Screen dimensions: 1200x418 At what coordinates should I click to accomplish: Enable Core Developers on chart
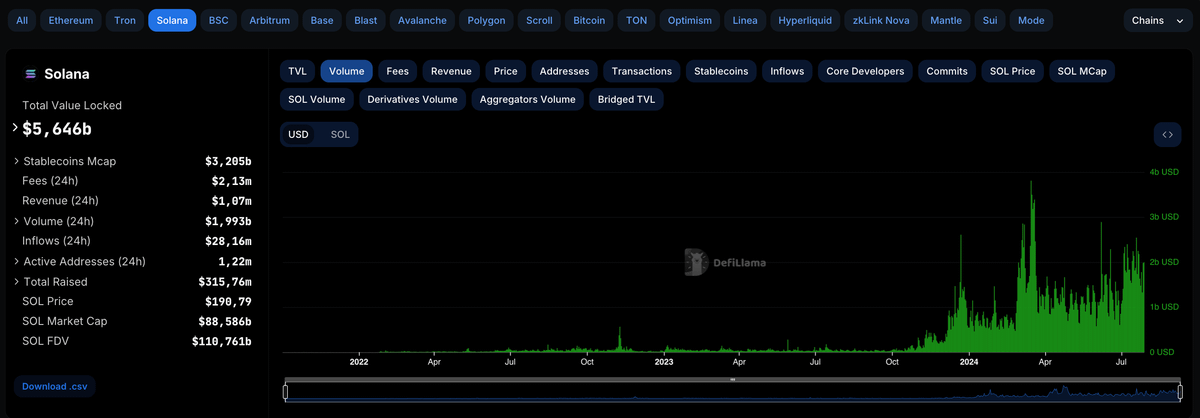click(865, 71)
